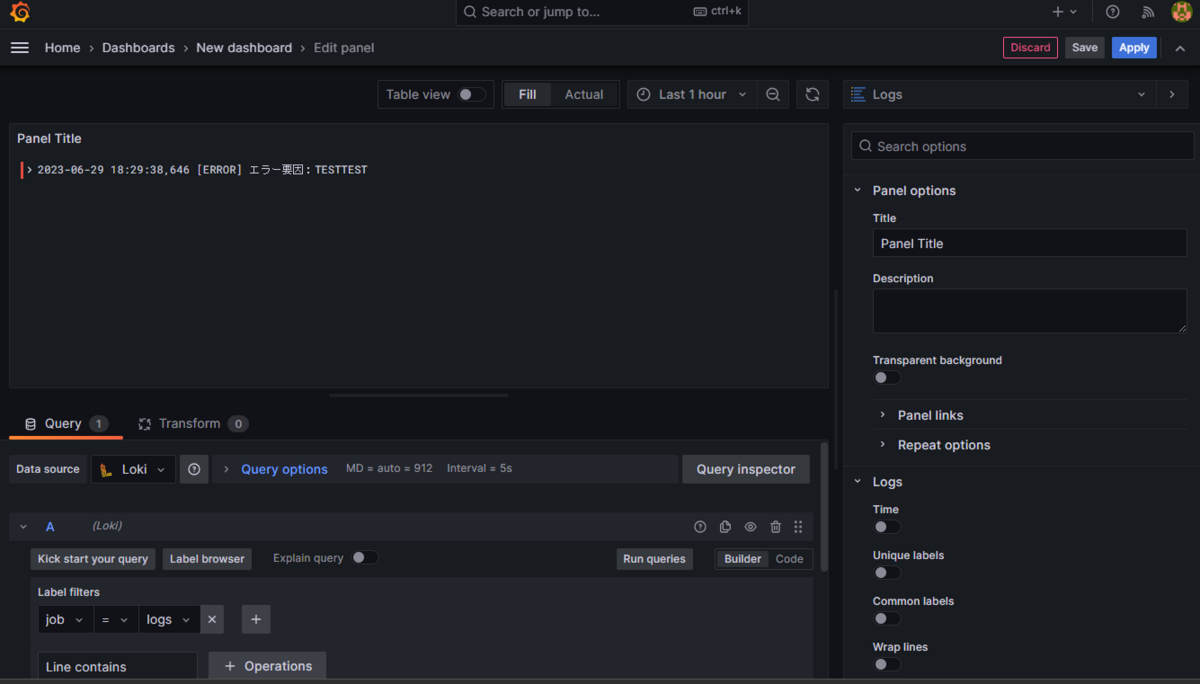Expand the ERROR log line

coord(30,170)
